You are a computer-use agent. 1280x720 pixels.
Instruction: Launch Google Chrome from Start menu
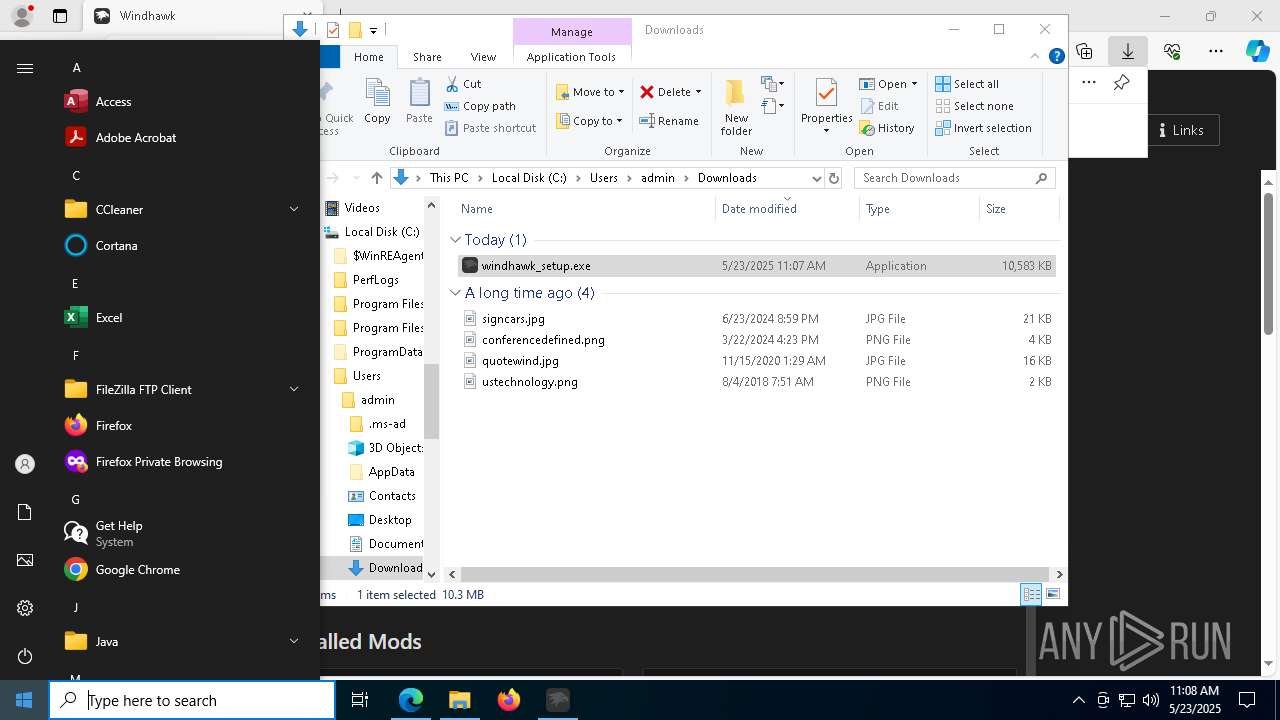point(184,570)
